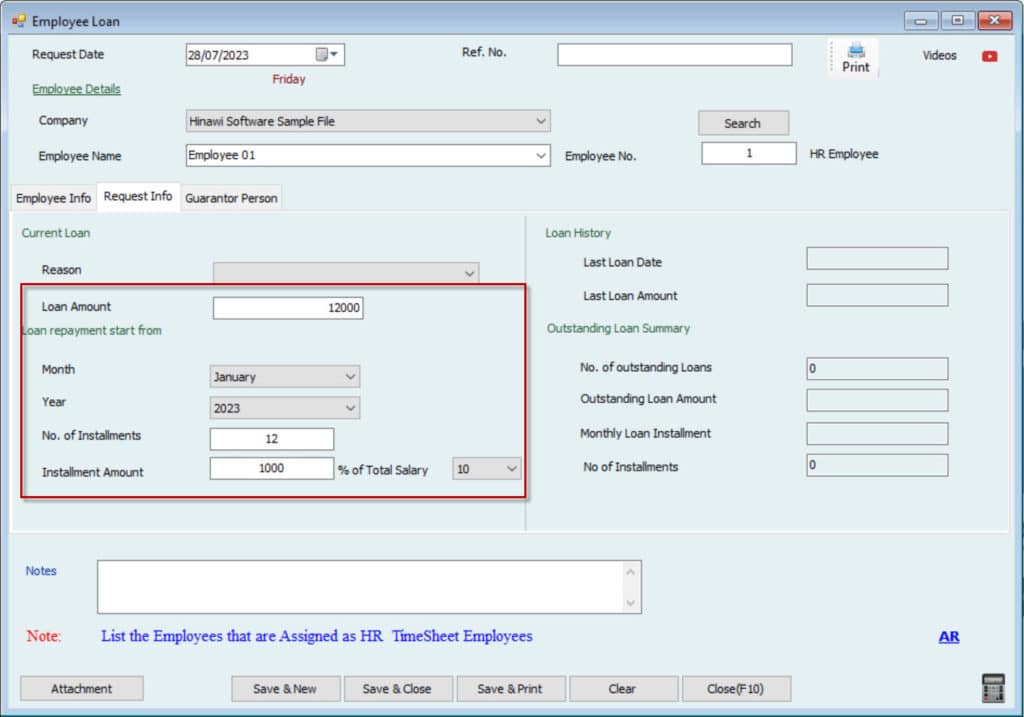Click the Last Loan Date field
Image resolution: width=1024 pixels, height=717 pixels.
point(877,259)
